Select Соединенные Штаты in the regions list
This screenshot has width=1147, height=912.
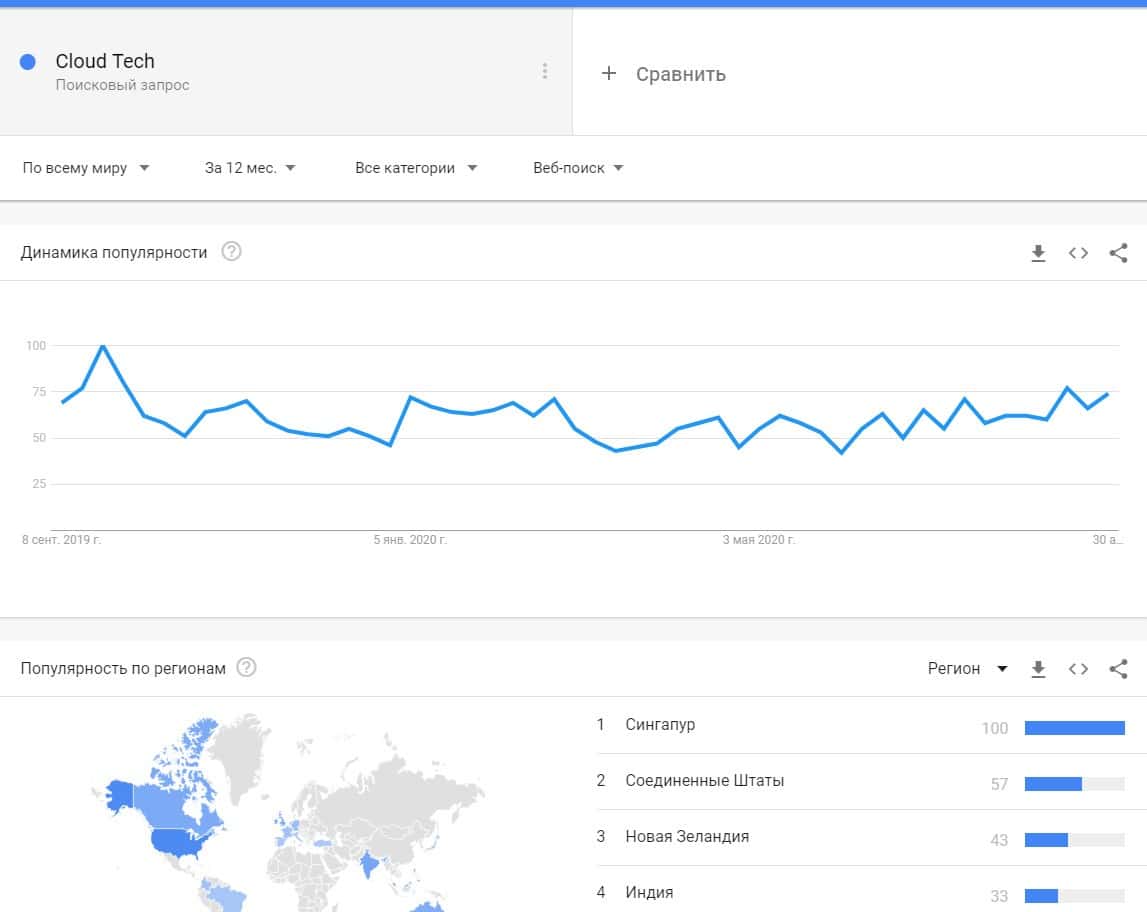coord(704,780)
